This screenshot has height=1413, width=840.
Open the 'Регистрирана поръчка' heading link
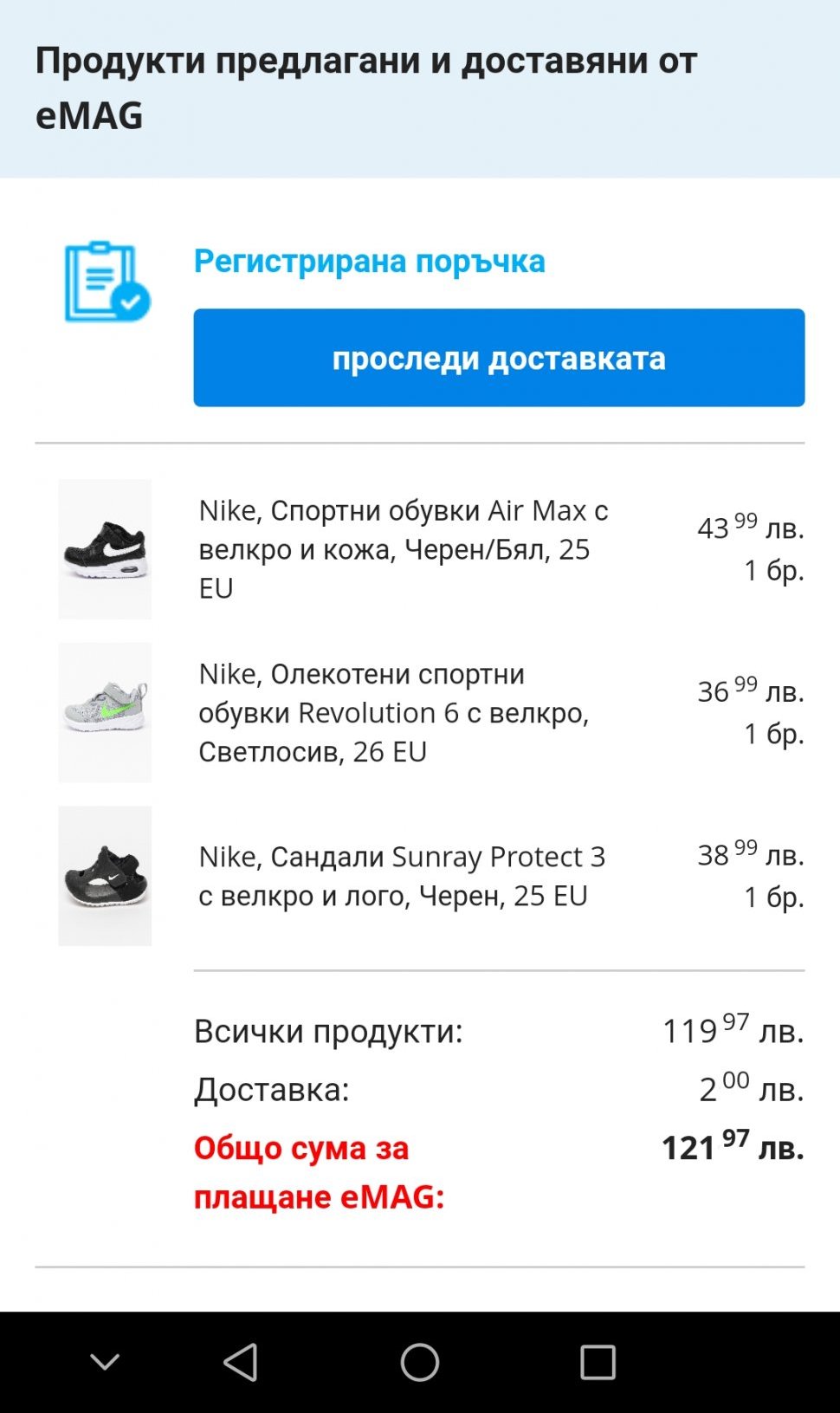click(369, 262)
